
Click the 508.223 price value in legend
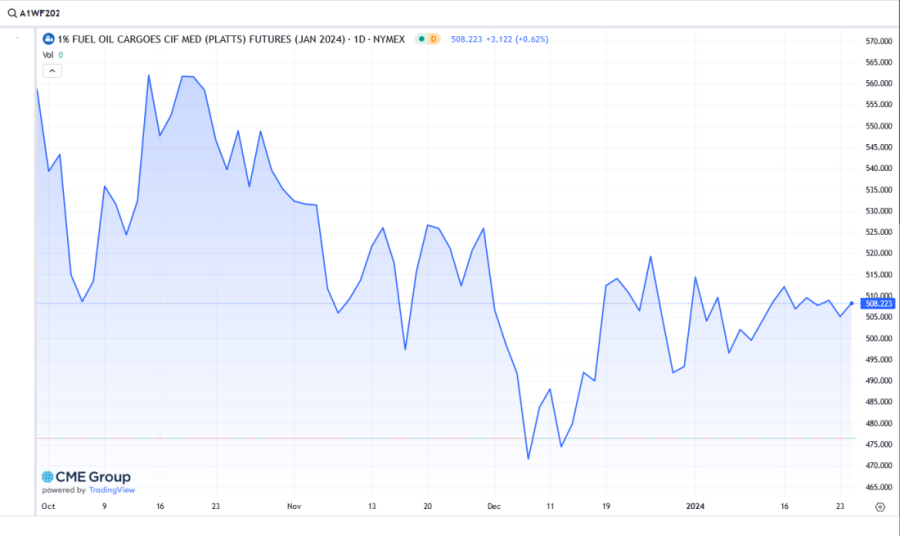coord(467,39)
